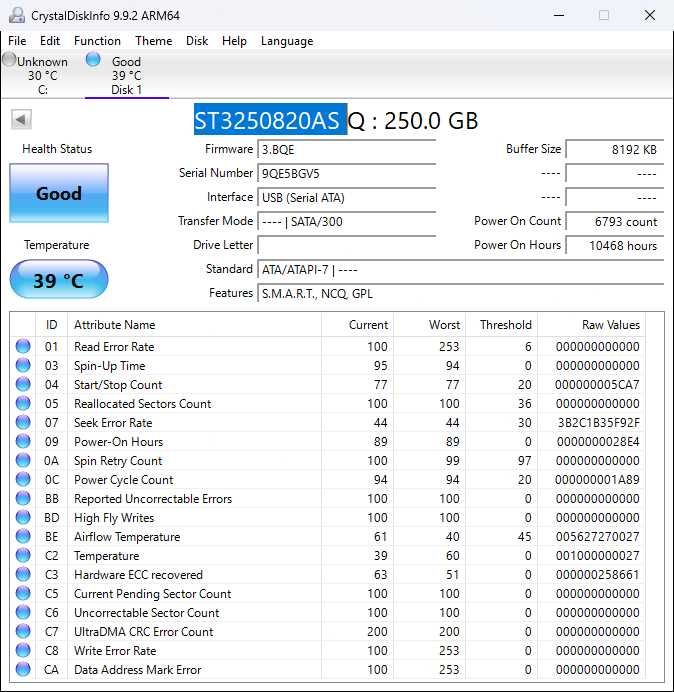Screen dimensions: 674x692
Task: Click the Threshold column header
Action: (501, 325)
